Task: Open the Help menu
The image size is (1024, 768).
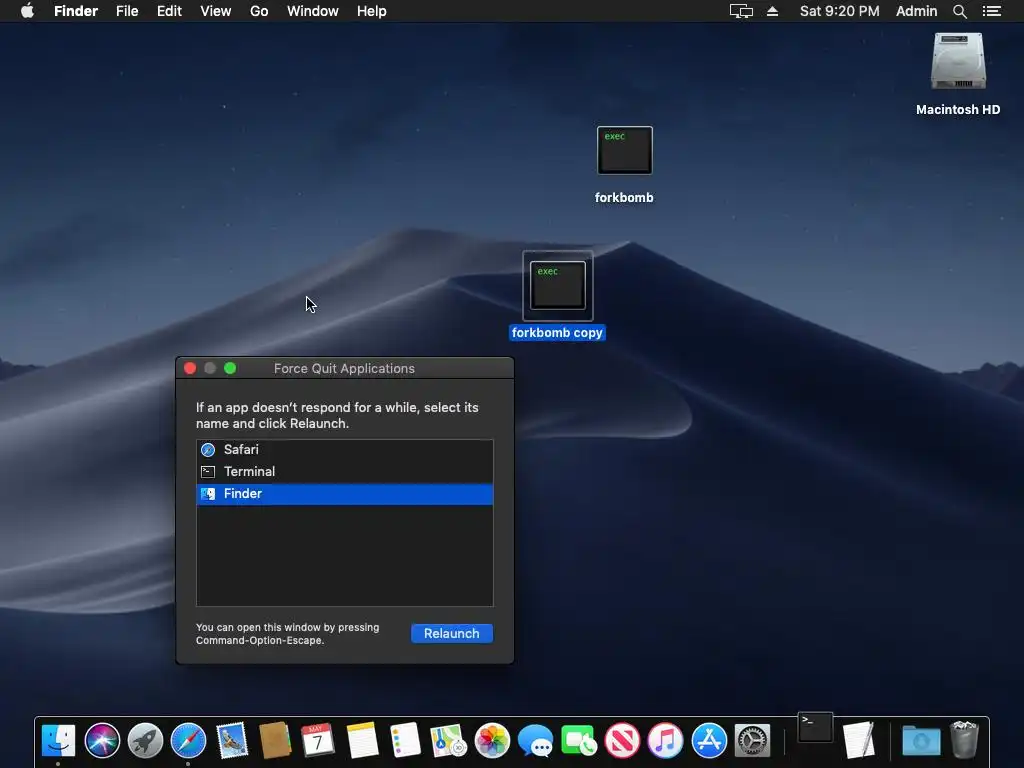Action: coord(372,11)
